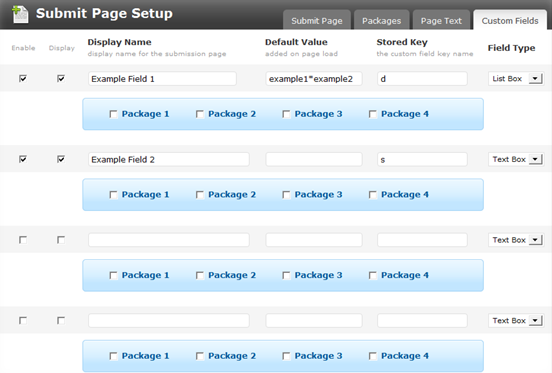Tick Package 1 under Example Field 1
Viewport: 552px width, 373px height.
pos(113,114)
